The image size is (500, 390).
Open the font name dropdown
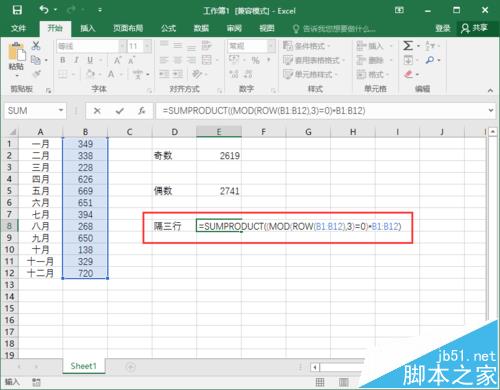(x=123, y=46)
